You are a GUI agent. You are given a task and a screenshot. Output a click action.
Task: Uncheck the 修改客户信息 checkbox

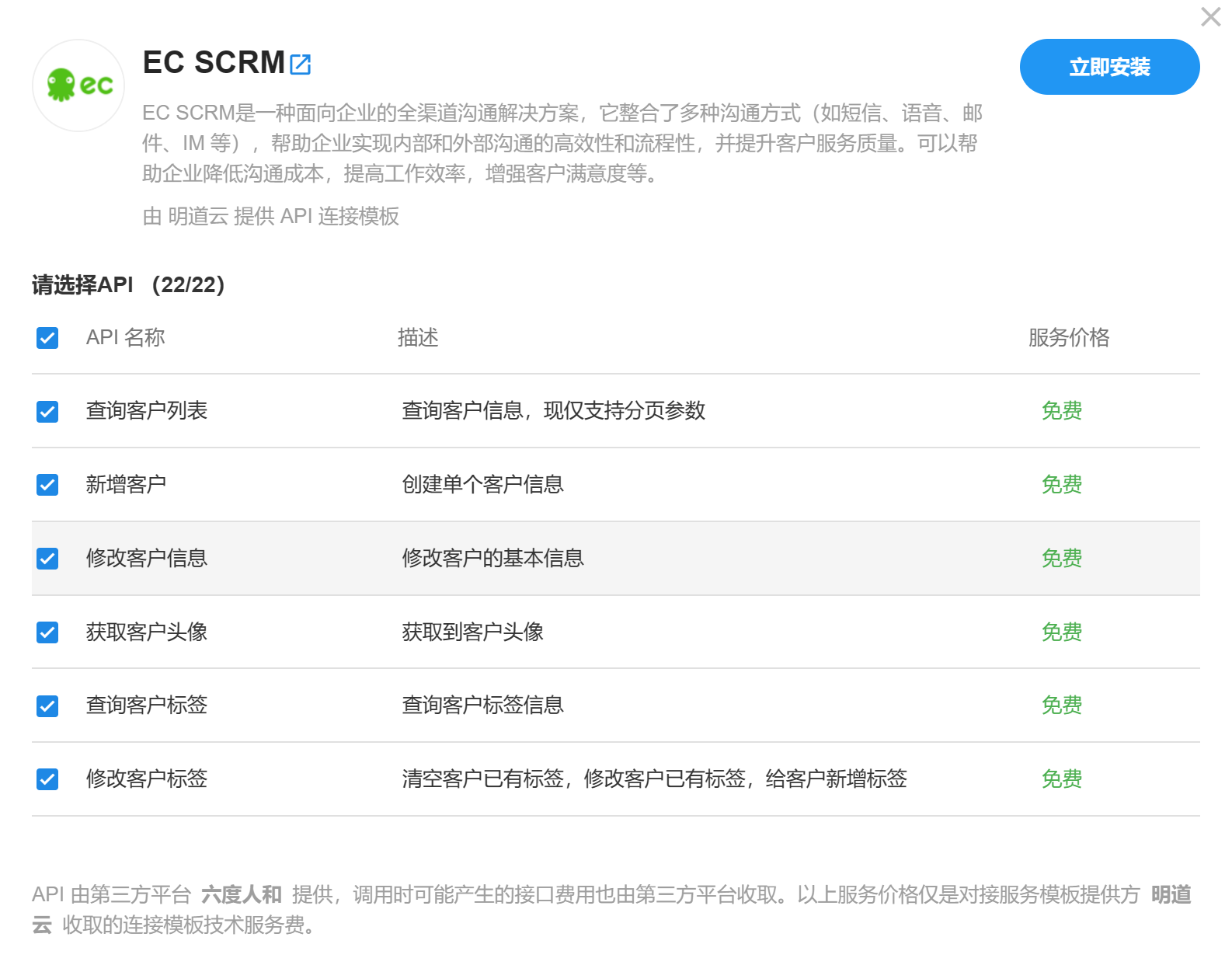(x=47, y=559)
